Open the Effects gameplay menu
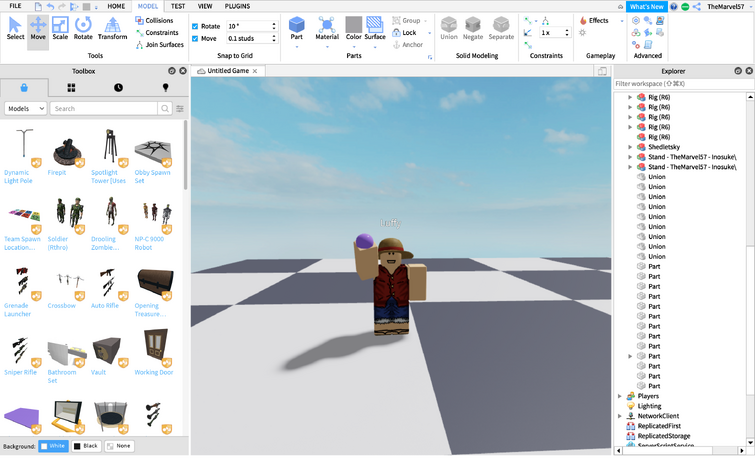 (x=594, y=21)
